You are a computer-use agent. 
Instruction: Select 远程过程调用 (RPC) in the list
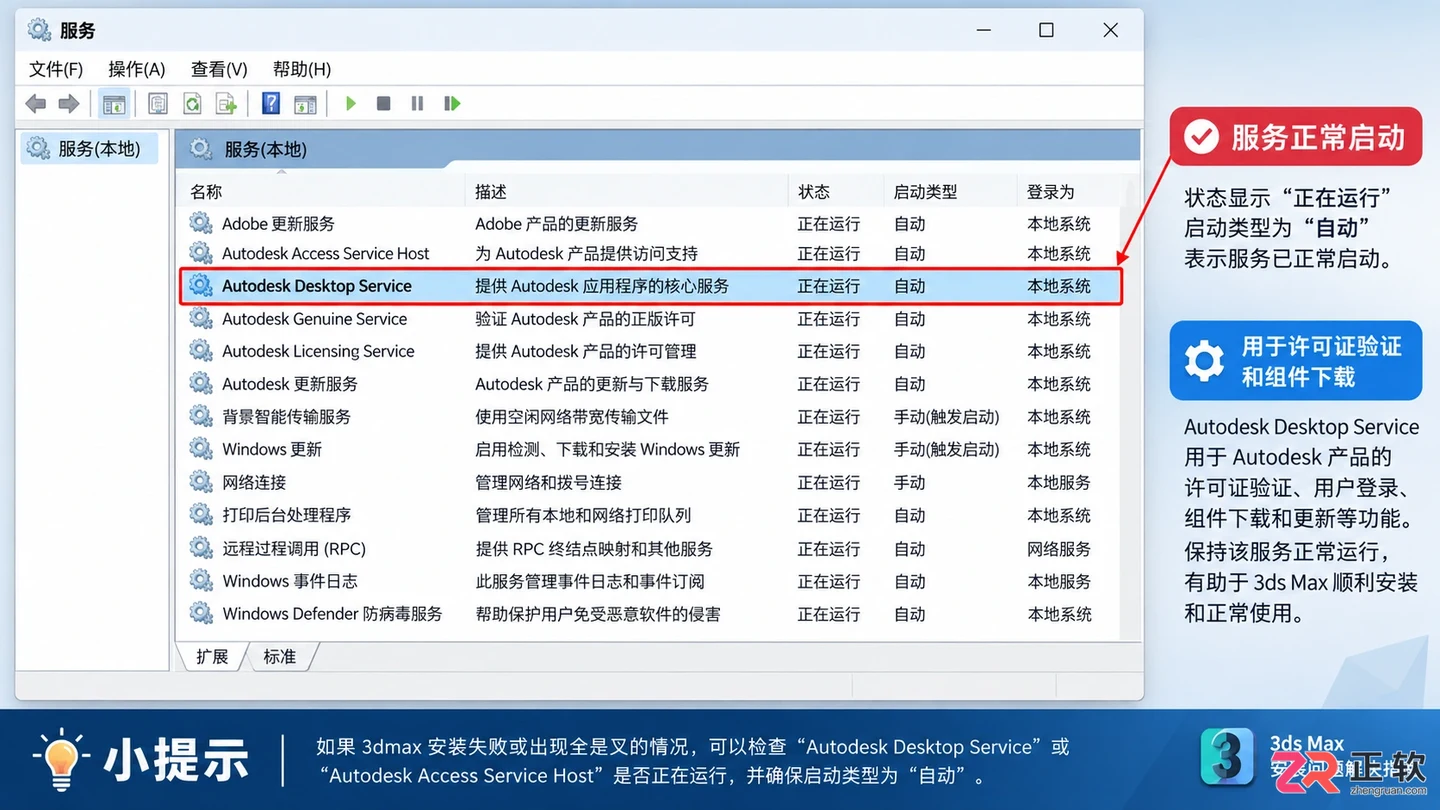294,549
